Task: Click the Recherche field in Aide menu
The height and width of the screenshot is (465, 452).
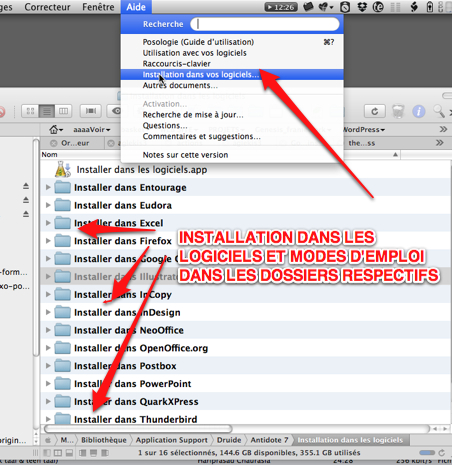Action: click(265, 24)
